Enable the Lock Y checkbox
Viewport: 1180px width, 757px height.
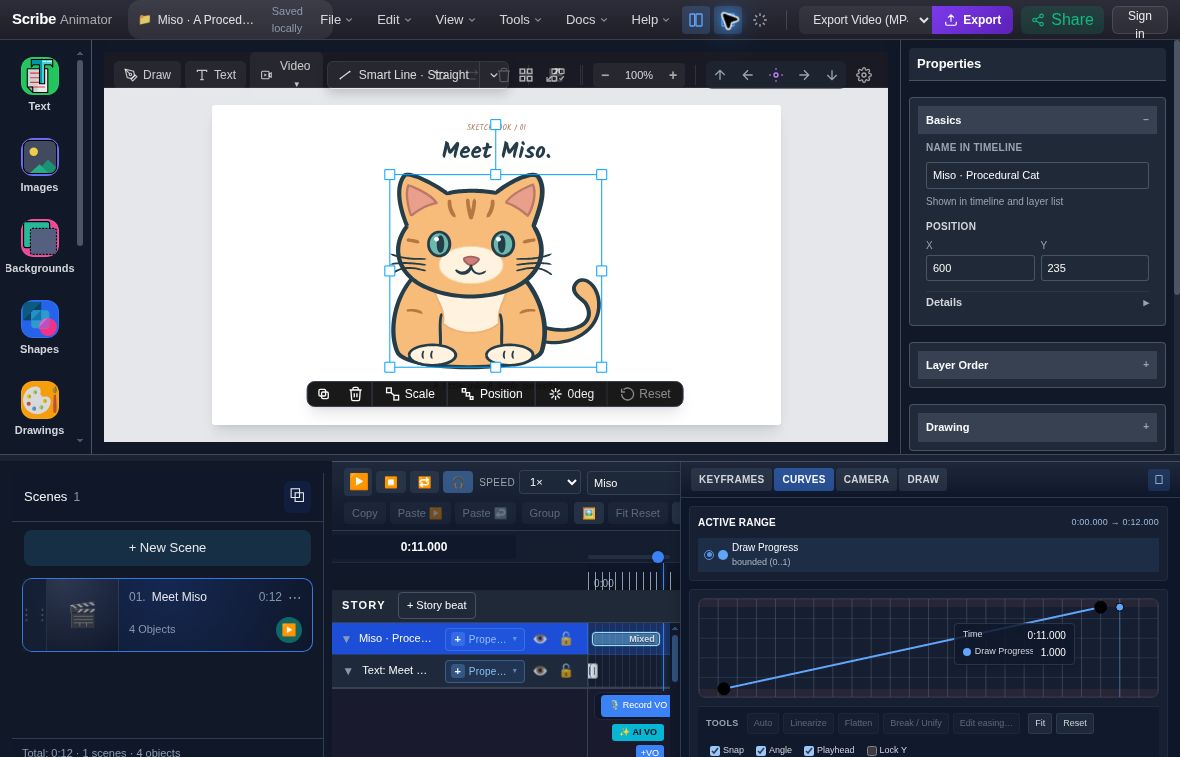(x=871, y=751)
